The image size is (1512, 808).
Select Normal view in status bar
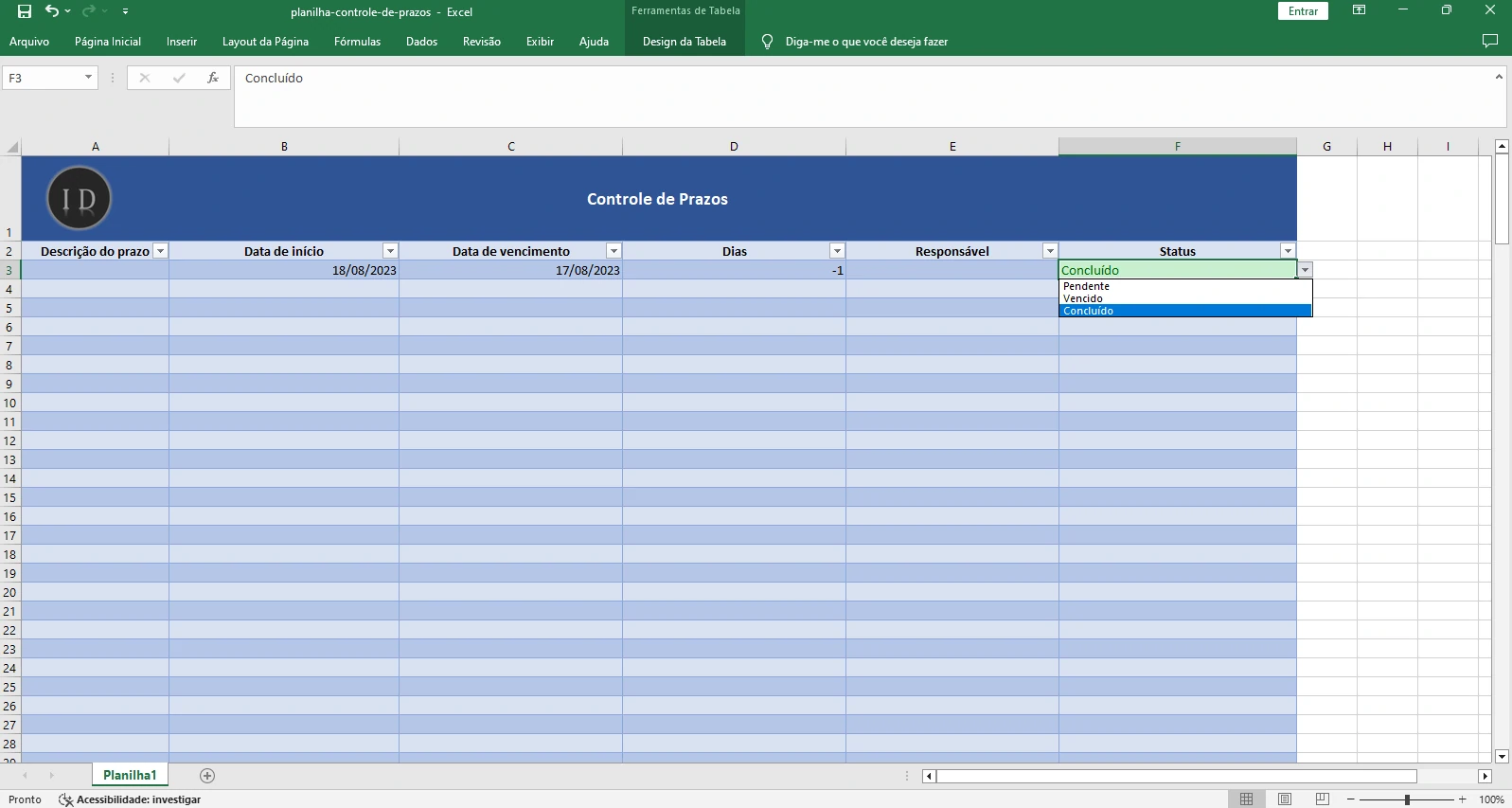[x=1246, y=799]
